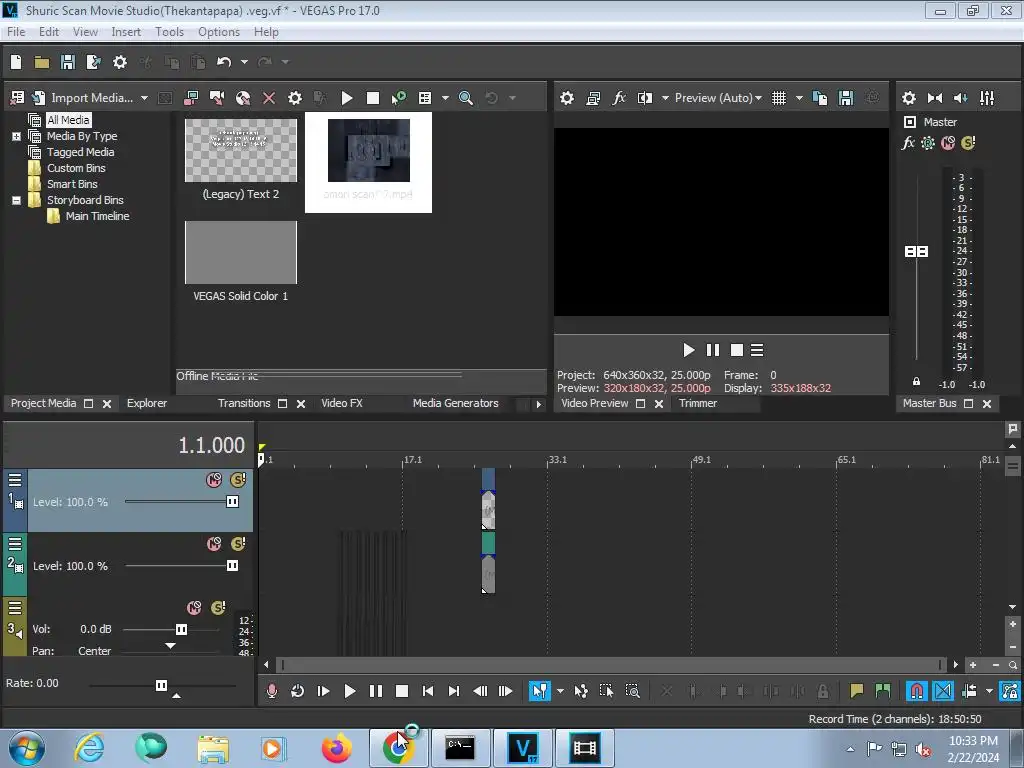Open the File menu
Viewport: 1024px width, 768px height.
[16, 32]
